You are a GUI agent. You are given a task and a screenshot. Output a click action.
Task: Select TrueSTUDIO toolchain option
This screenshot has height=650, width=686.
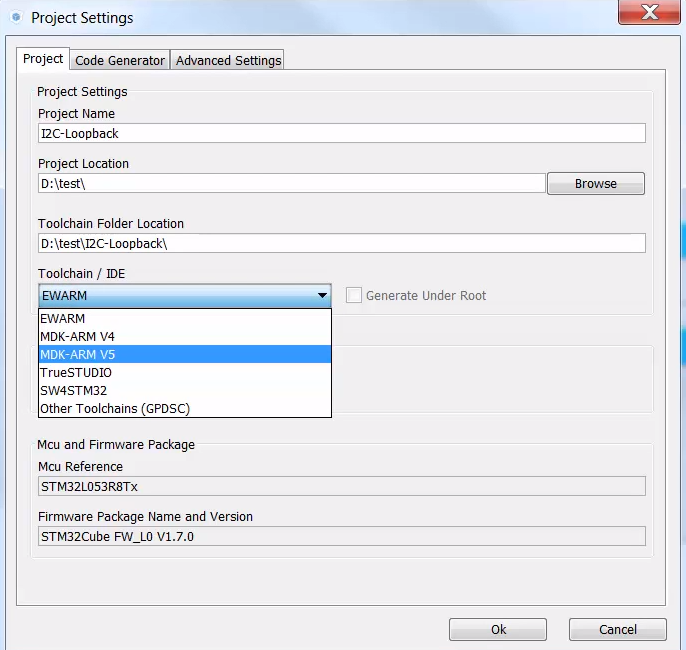pyautogui.click(x=185, y=372)
